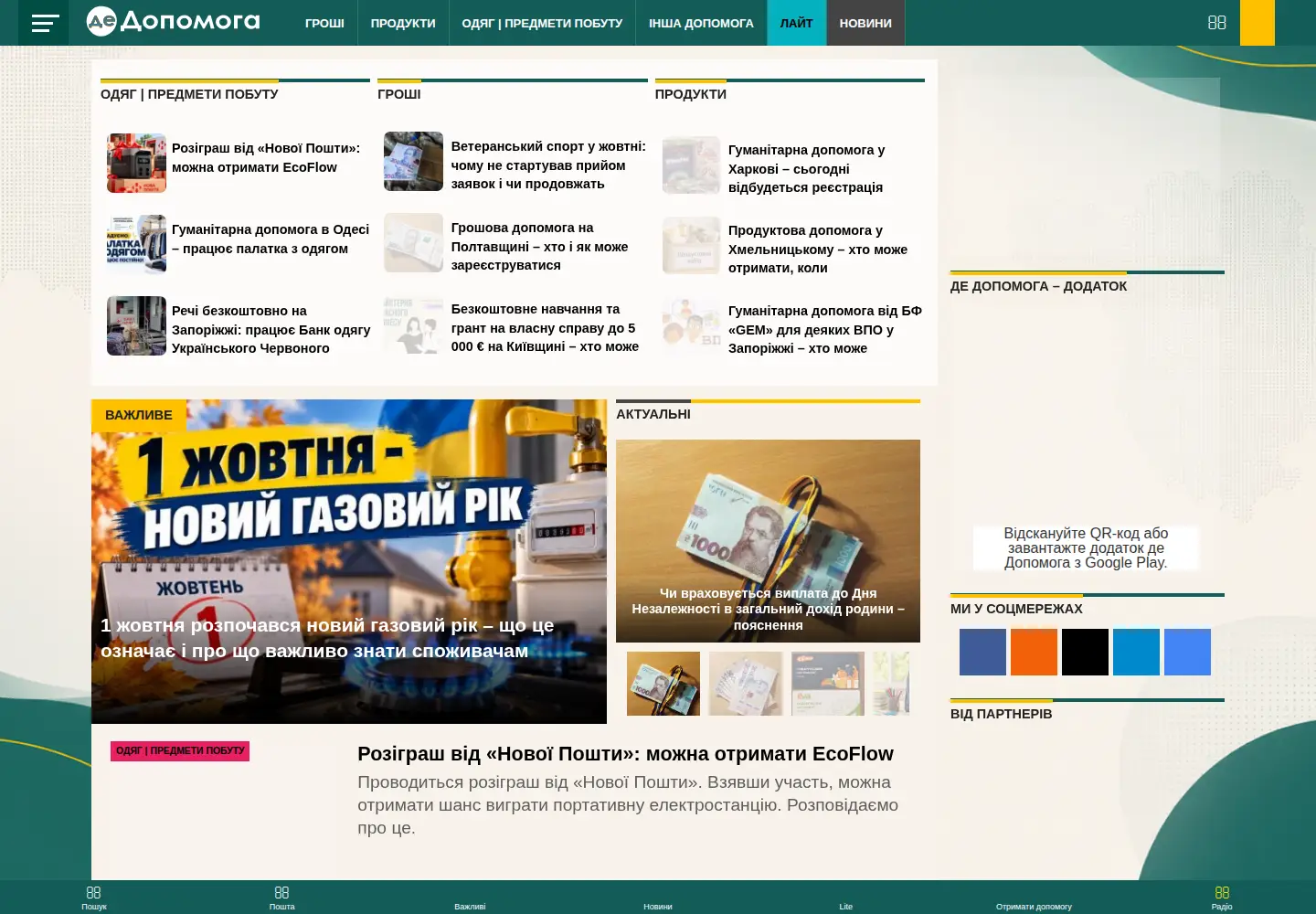
Task: Click Новини in the bottom bar
Action: (x=658, y=906)
